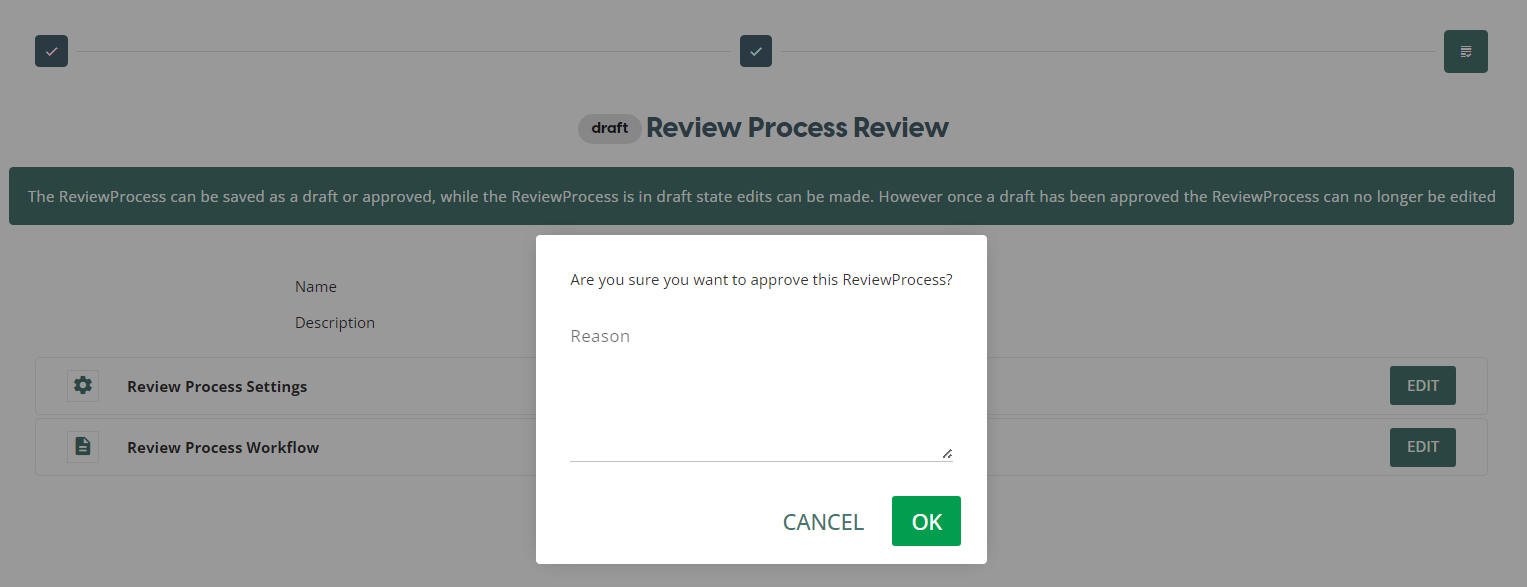
Task: Click the approval confirmation question text
Action: (x=761, y=280)
